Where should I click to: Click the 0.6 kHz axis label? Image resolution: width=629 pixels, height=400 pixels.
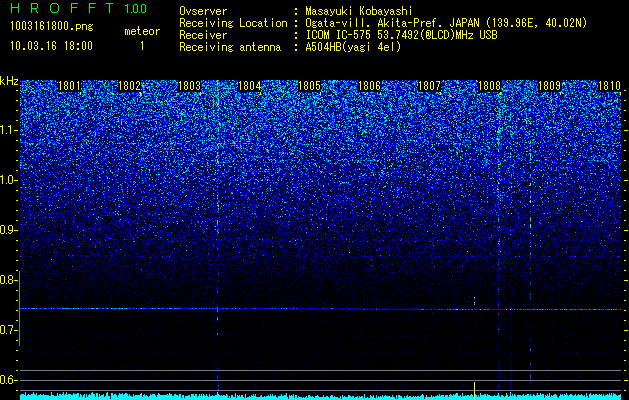tap(9, 380)
